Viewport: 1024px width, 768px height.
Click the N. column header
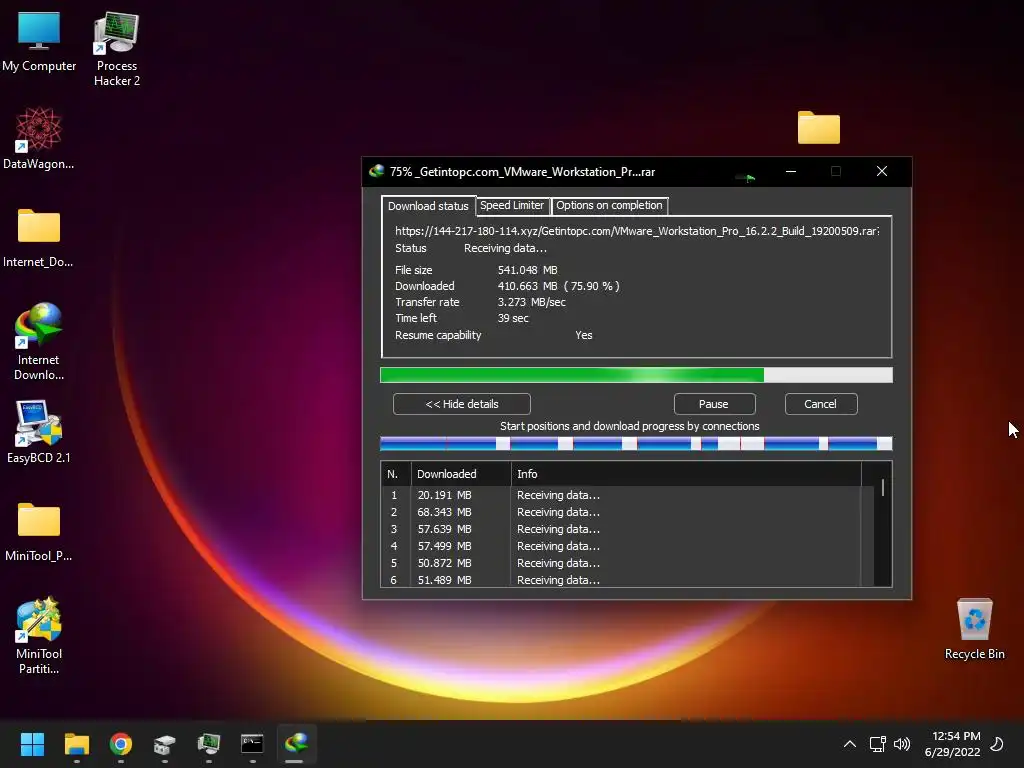pyautogui.click(x=395, y=473)
